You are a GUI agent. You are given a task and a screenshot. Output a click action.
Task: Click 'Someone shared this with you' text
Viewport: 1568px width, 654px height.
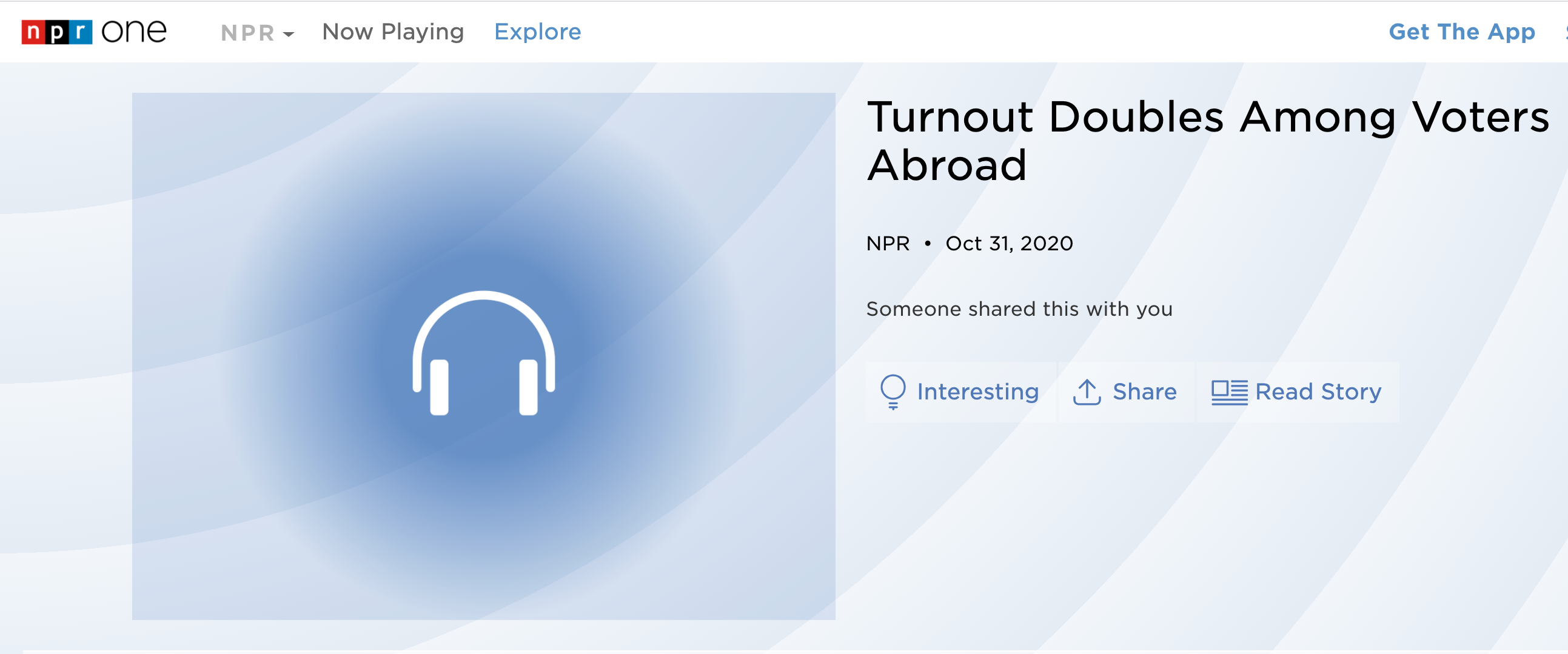click(x=1018, y=309)
